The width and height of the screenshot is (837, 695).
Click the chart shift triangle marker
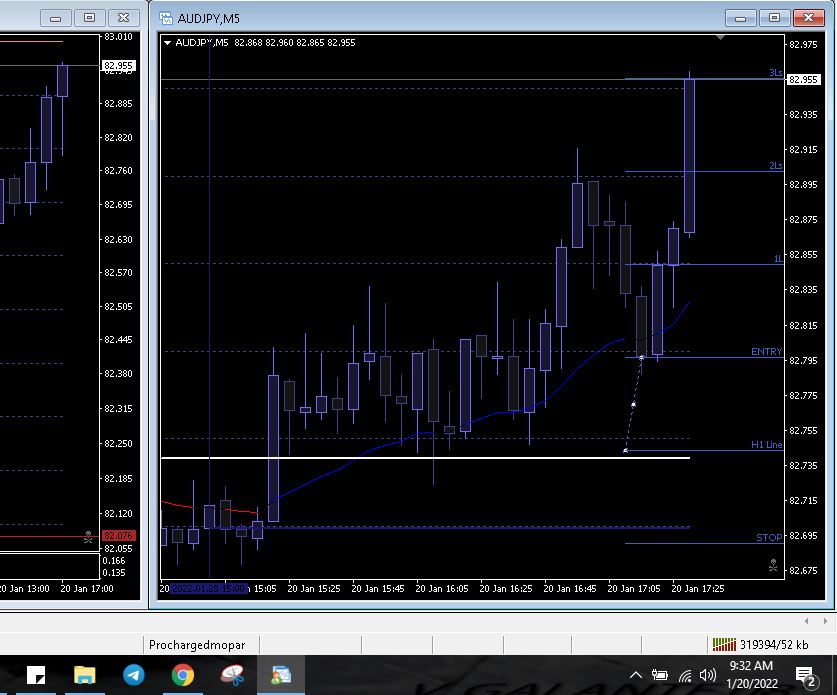[x=720, y=38]
